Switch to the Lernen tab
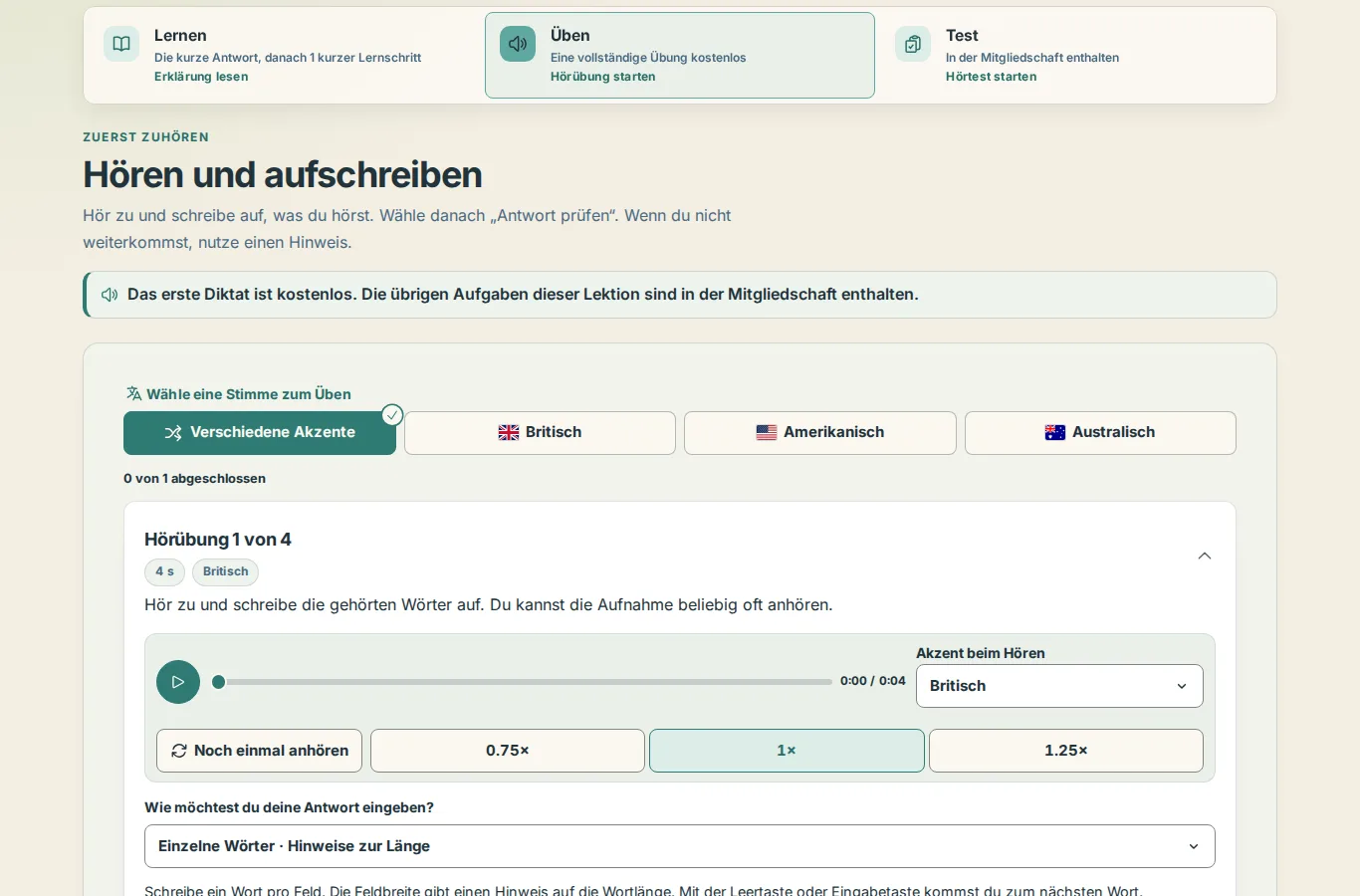 click(x=284, y=56)
